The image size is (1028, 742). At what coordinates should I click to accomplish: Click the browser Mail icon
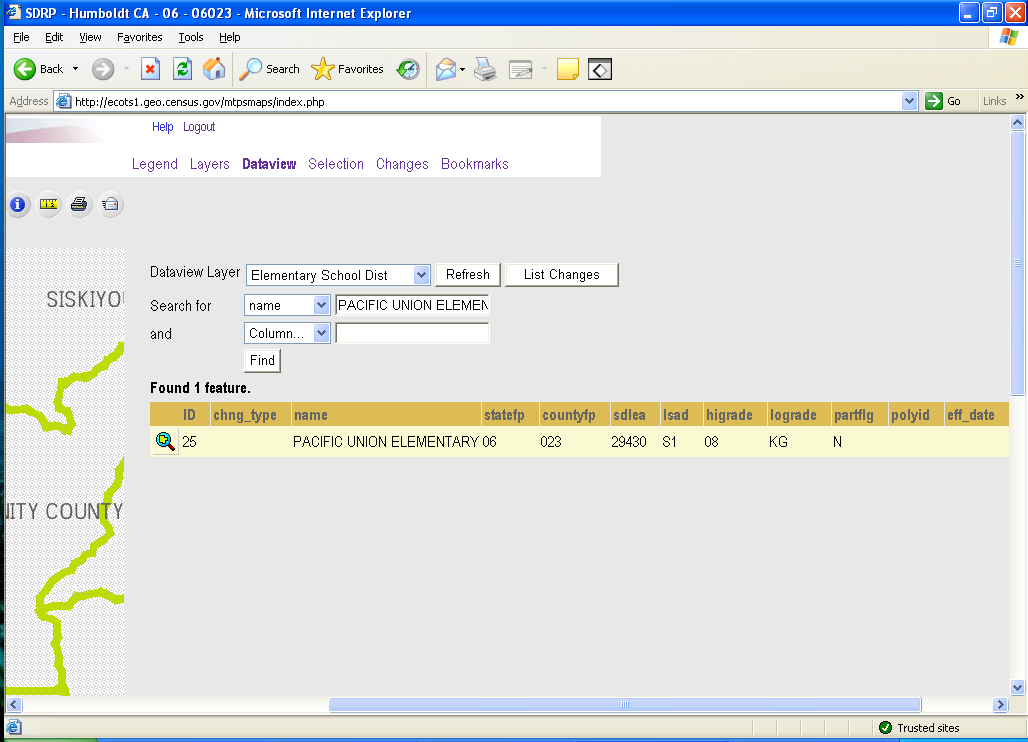[445, 69]
